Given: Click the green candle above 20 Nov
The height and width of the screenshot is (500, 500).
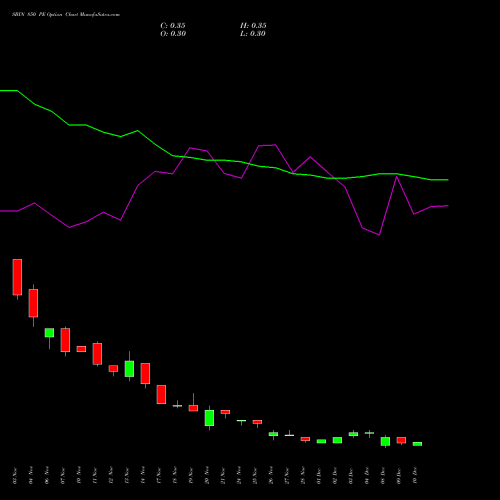Looking at the screenshot, I should 209,418.
